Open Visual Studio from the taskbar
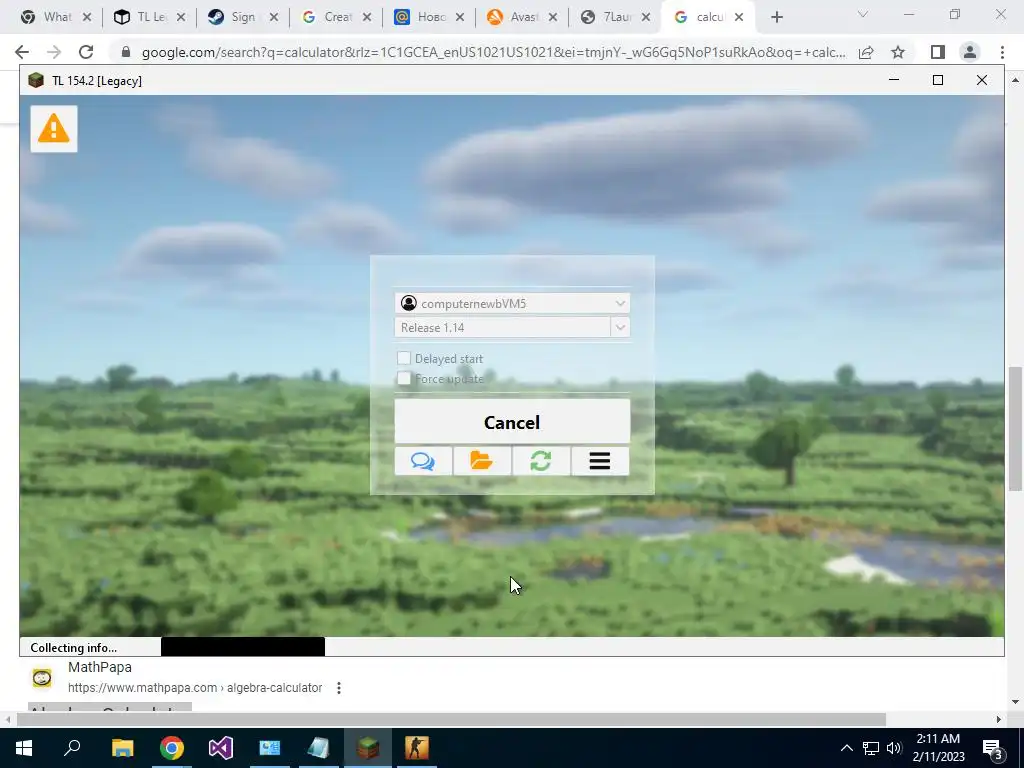The height and width of the screenshot is (768, 1024). pos(221,748)
